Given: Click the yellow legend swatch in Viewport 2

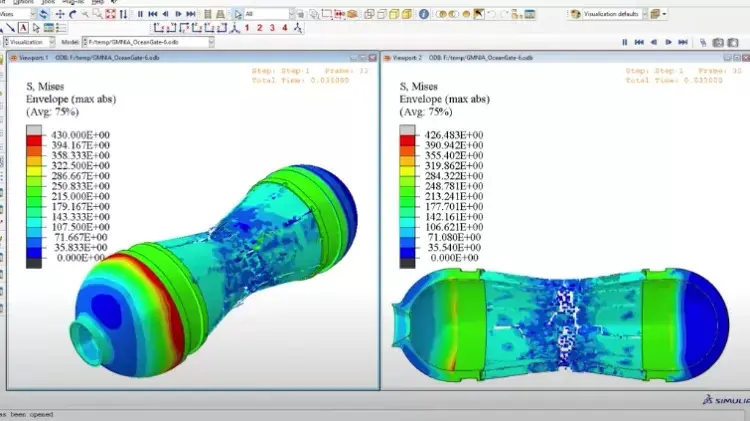Looking at the screenshot, I should tap(408, 171).
